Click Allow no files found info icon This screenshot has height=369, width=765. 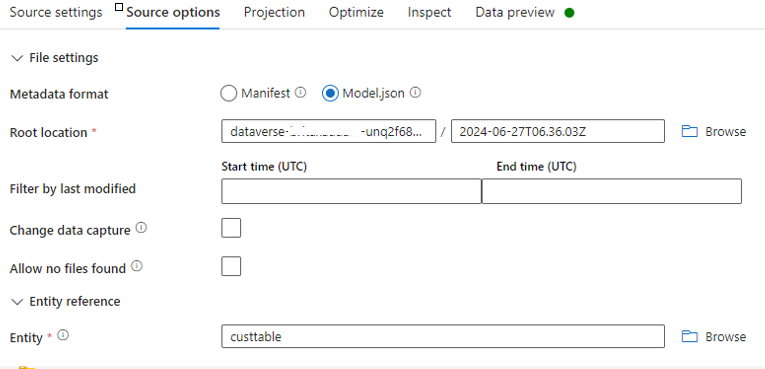click(x=137, y=266)
